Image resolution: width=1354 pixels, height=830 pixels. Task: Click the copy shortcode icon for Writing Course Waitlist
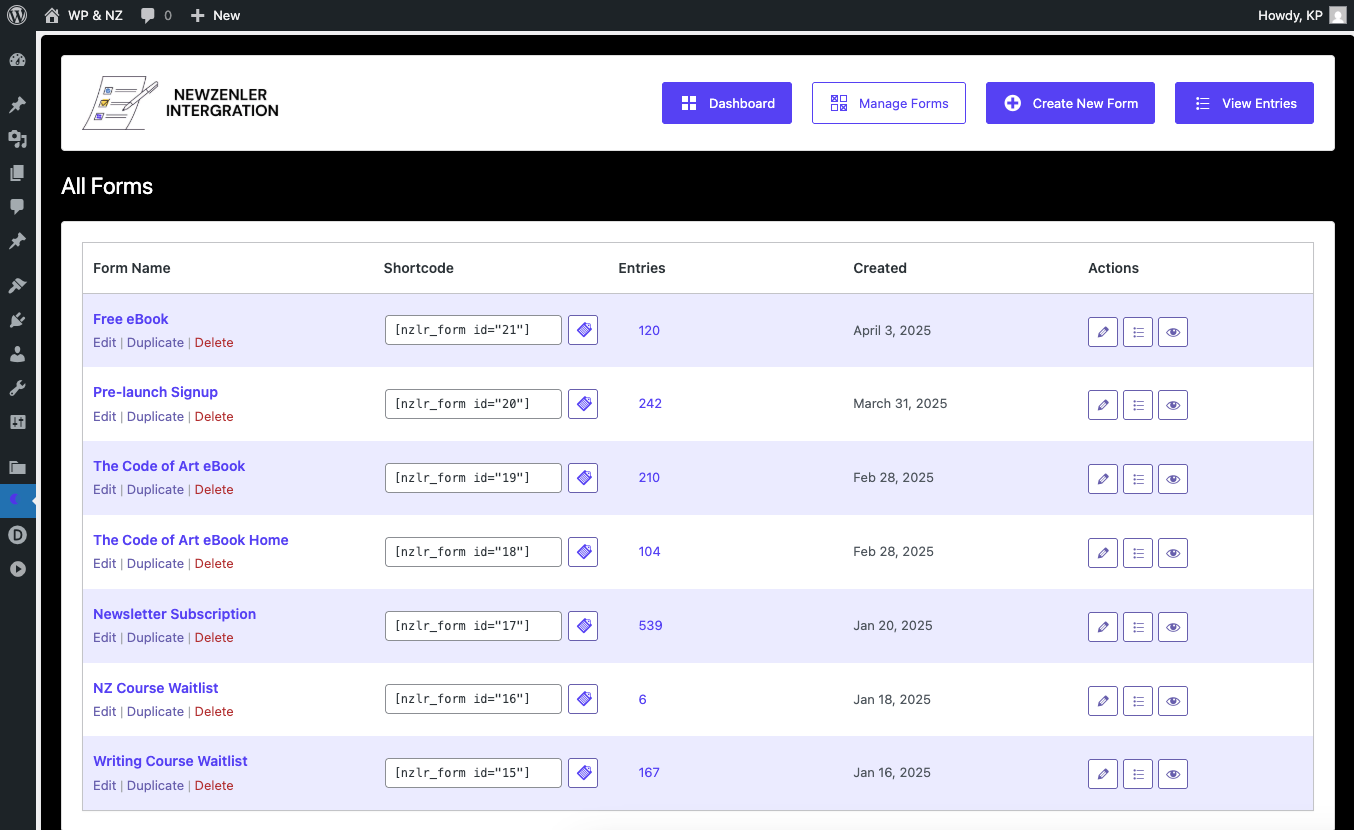583,773
